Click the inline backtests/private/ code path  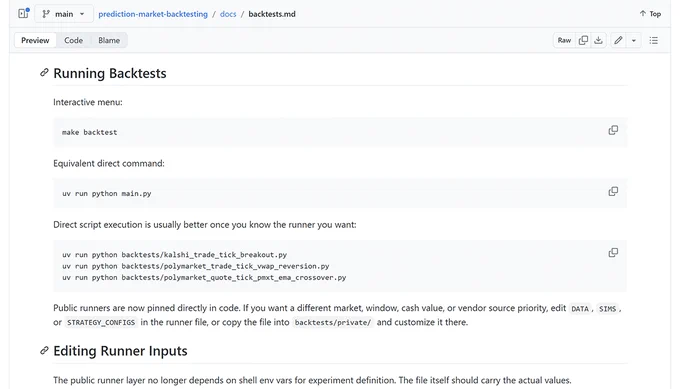pos(333,323)
